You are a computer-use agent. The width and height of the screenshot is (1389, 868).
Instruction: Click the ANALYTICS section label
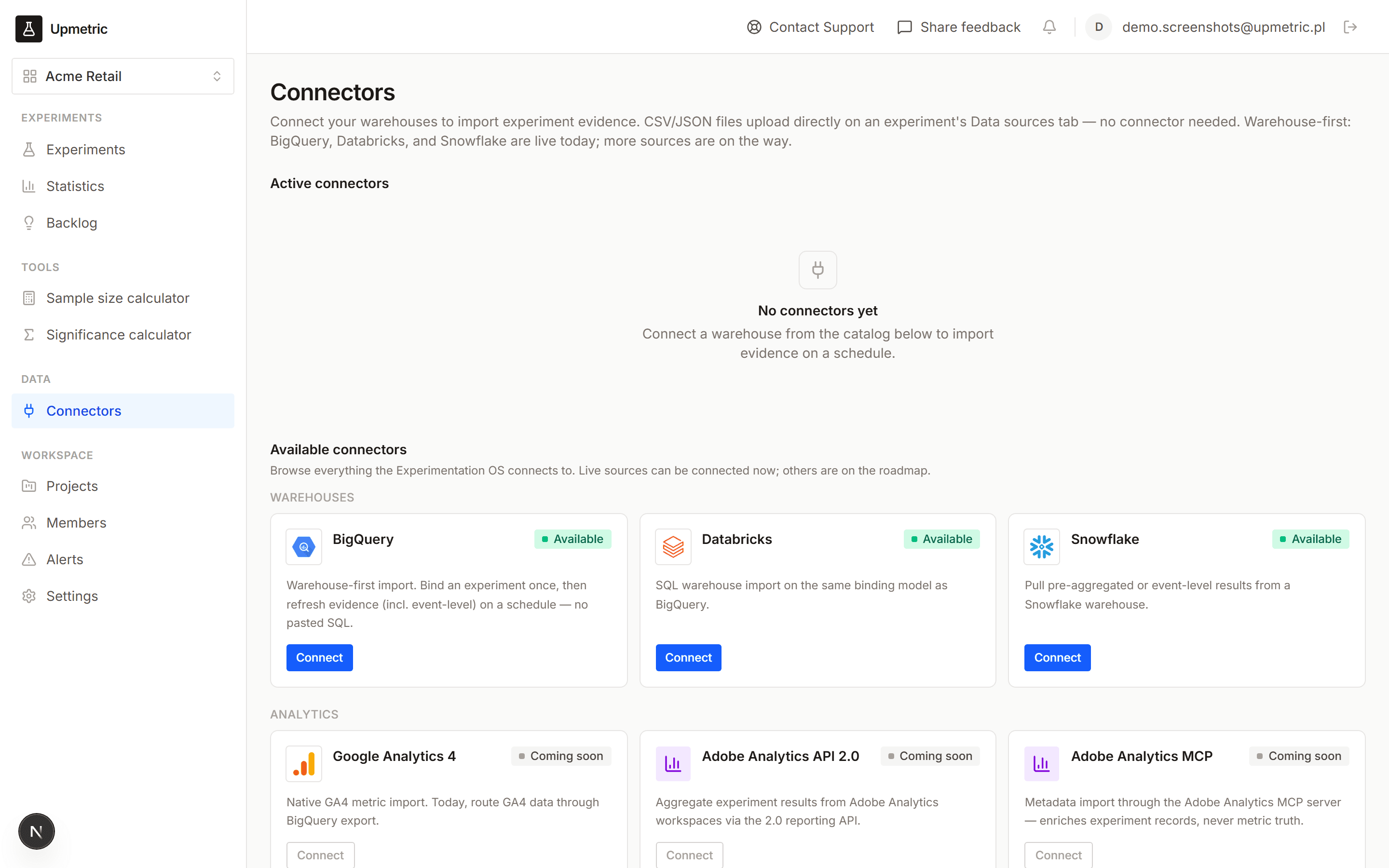[304, 715]
